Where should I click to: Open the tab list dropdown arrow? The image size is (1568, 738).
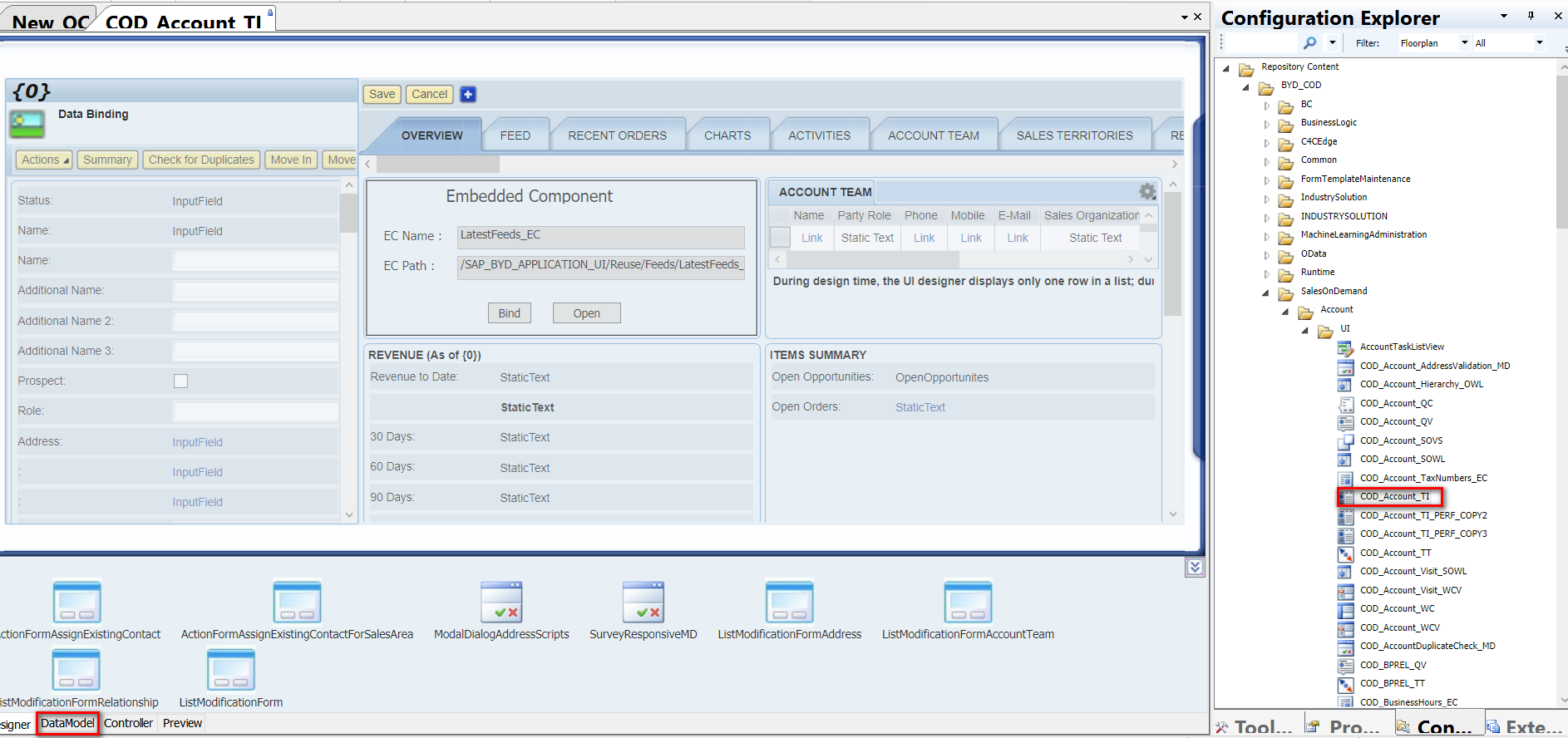coord(1185,17)
